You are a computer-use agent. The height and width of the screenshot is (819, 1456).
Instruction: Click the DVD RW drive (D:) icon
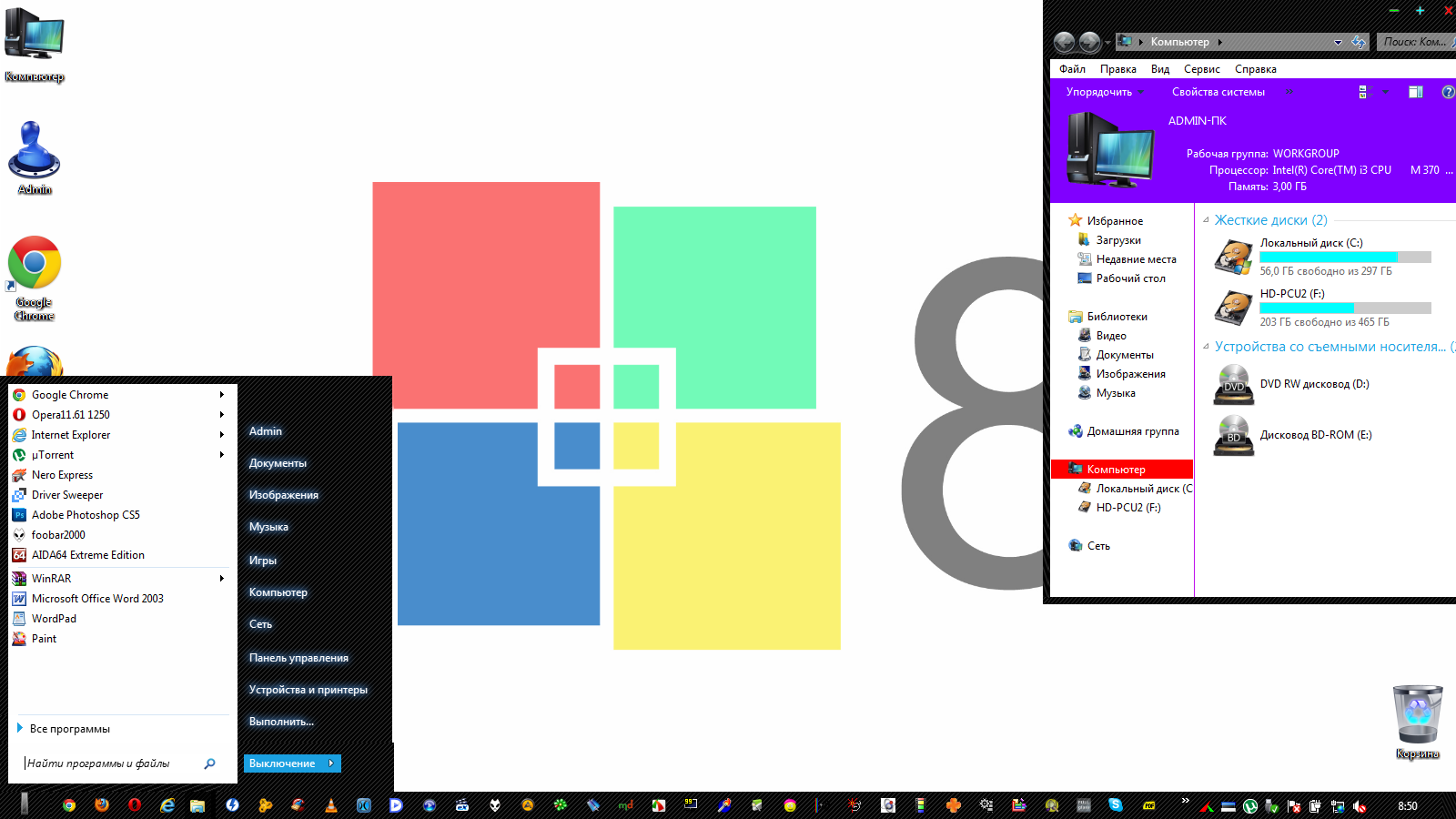(x=1233, y=384)
